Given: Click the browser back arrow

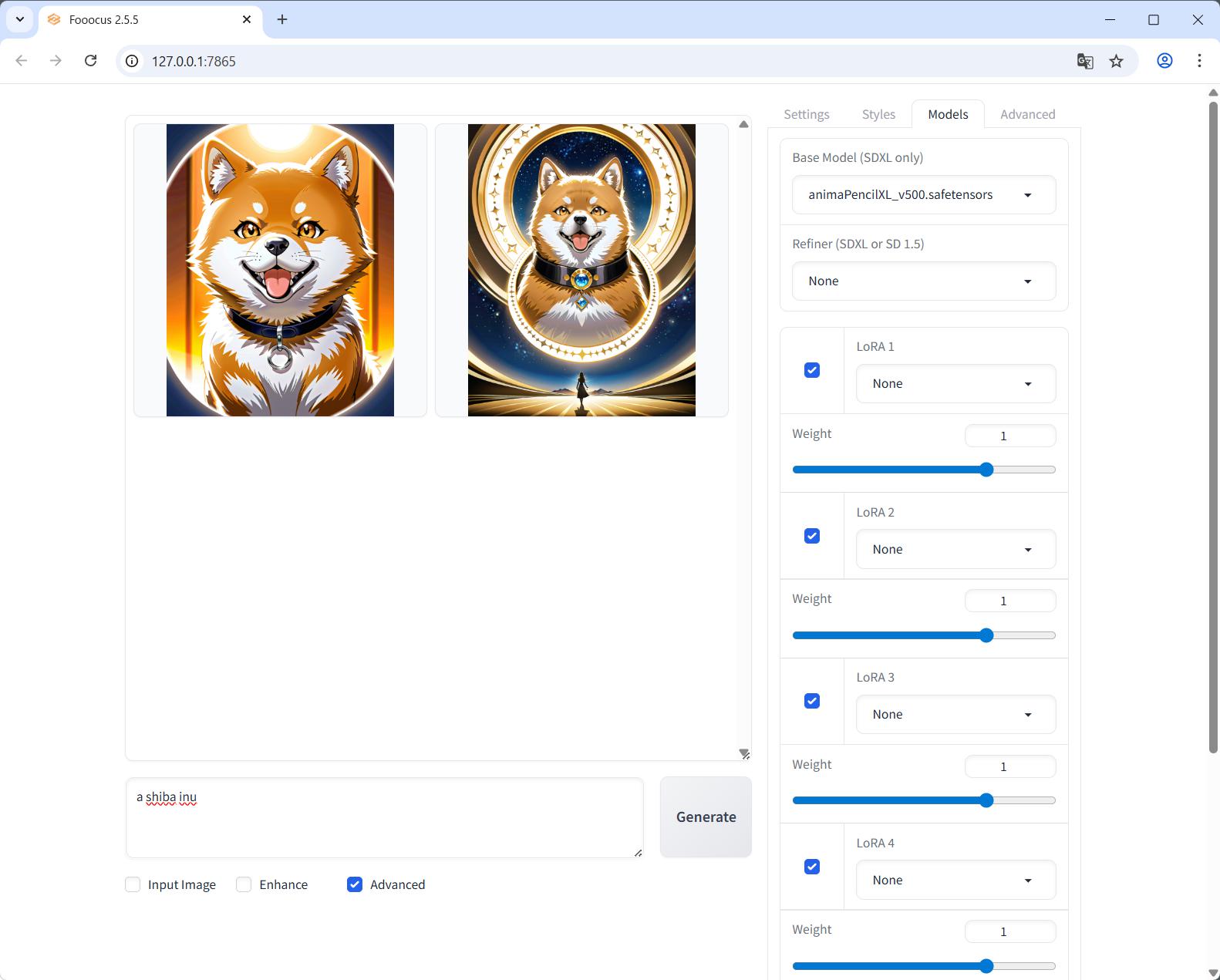Looking at the screenshot, I should (x=22, y=61).
